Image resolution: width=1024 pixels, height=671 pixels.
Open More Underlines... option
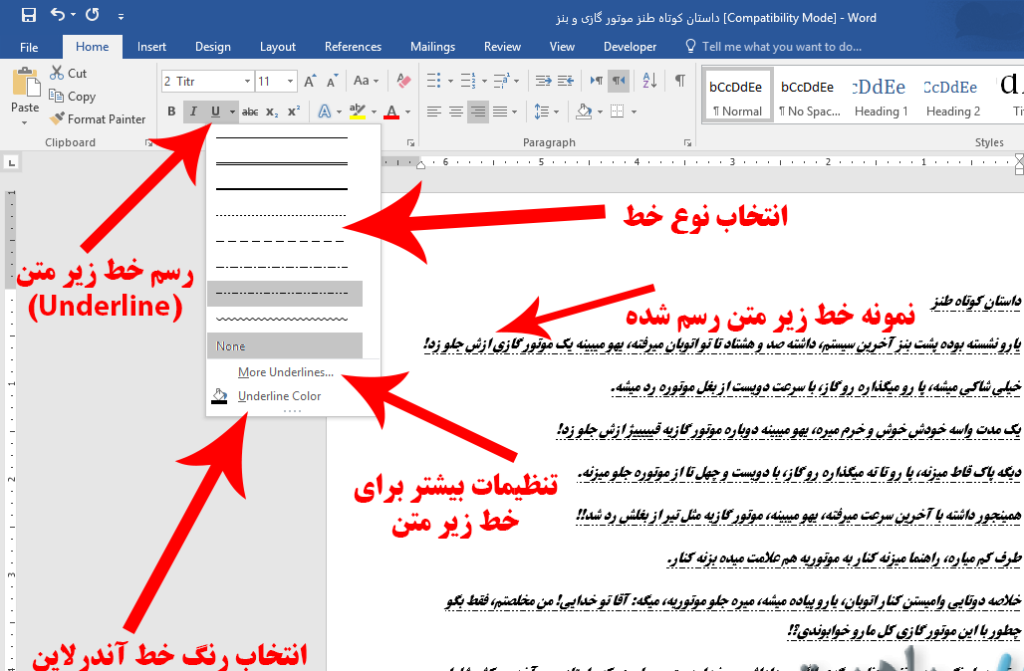coord(285,373)
